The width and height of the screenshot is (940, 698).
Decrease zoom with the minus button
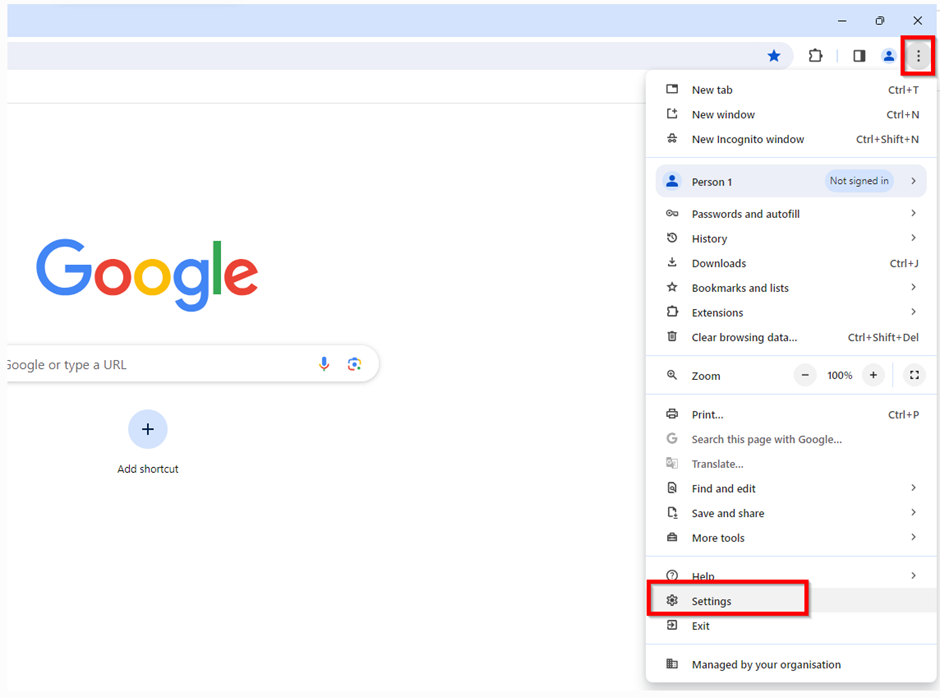point(805,375)
